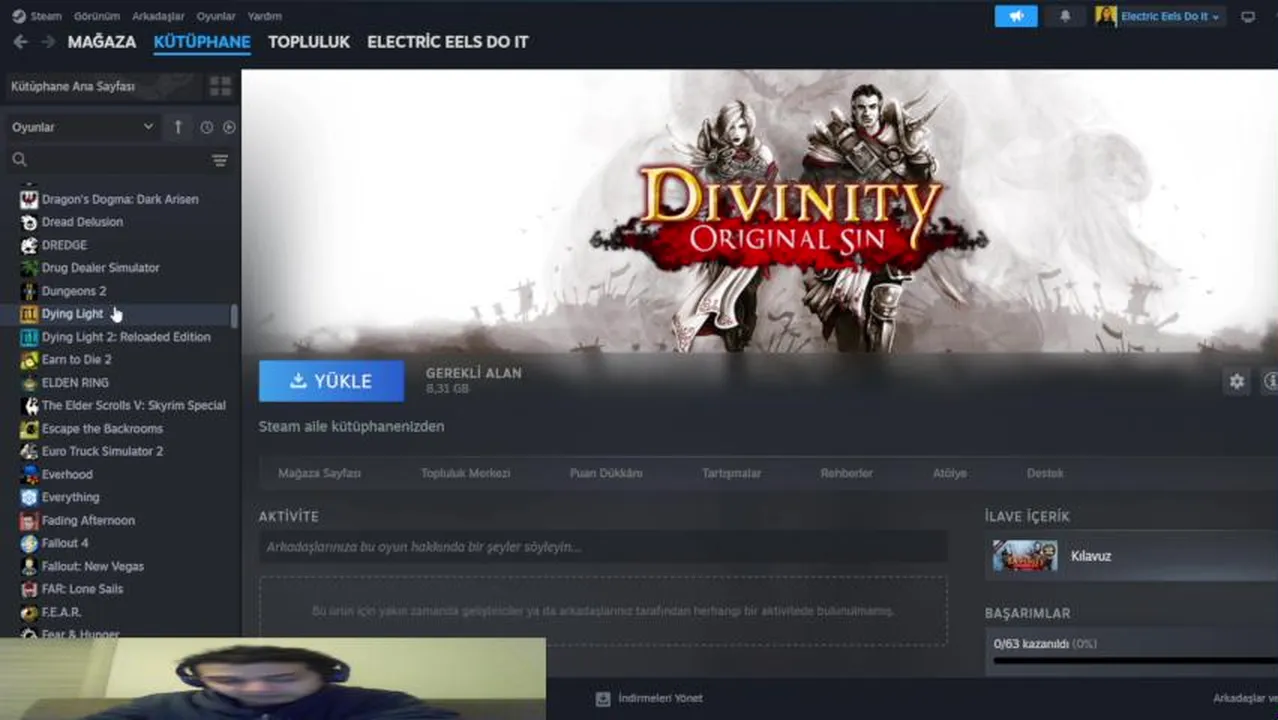1278x720 pixels.
Task: Click the Steam logo icon
Action: [x=19, y=16]
